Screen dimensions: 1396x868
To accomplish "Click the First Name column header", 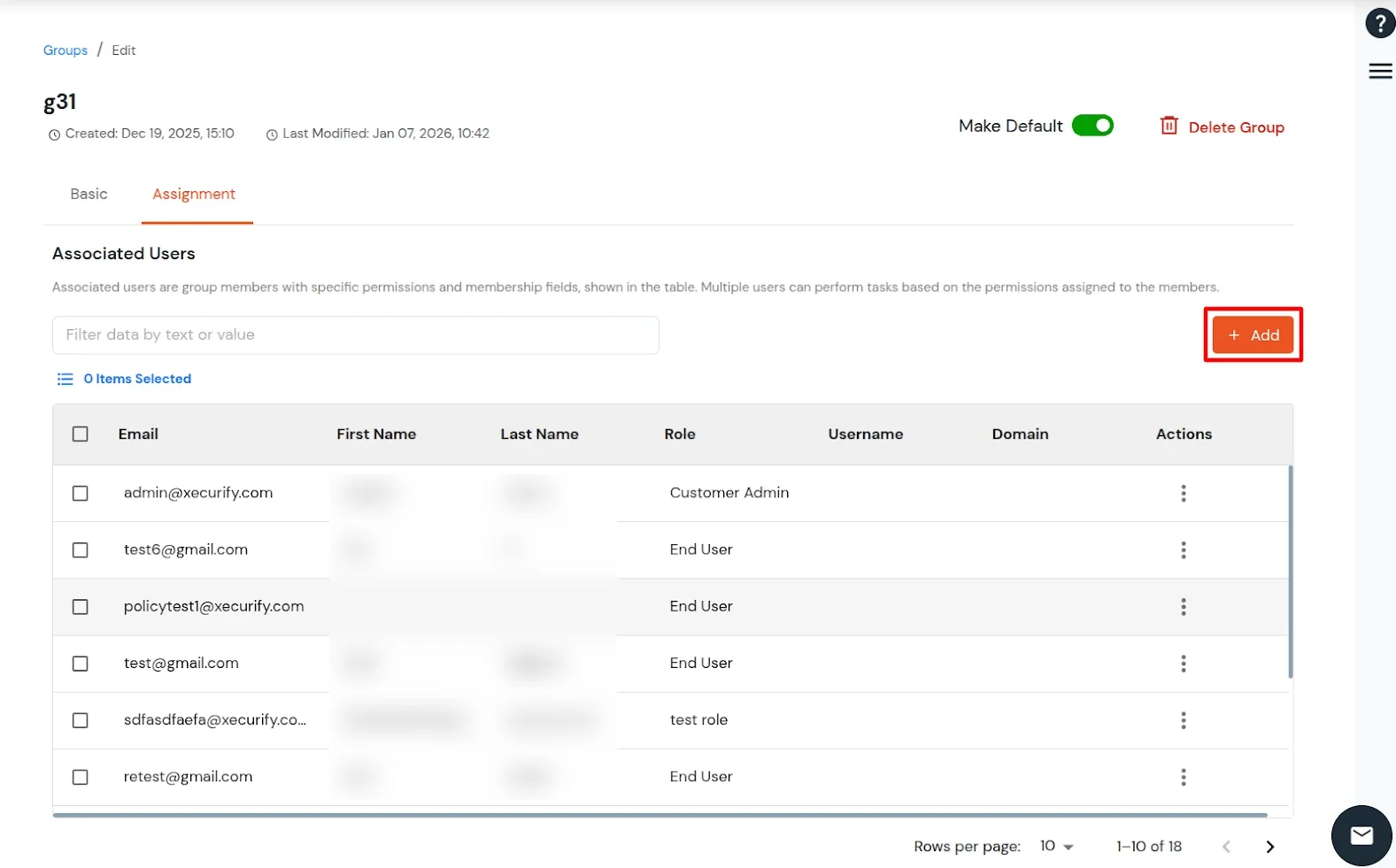I will (x=376, y=434).
